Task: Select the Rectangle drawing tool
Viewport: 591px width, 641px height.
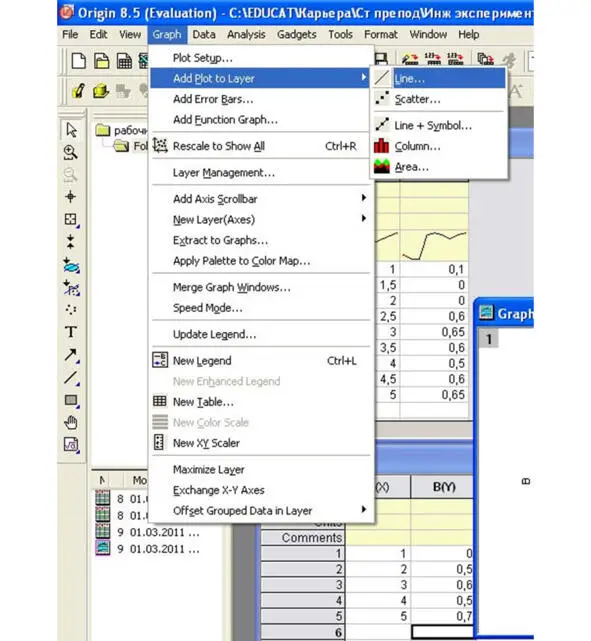Action: (x=71, y=400)
